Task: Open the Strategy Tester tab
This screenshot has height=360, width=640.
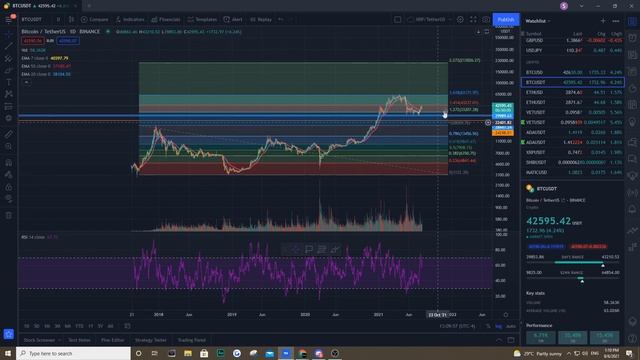Action: tap(151, 340)
